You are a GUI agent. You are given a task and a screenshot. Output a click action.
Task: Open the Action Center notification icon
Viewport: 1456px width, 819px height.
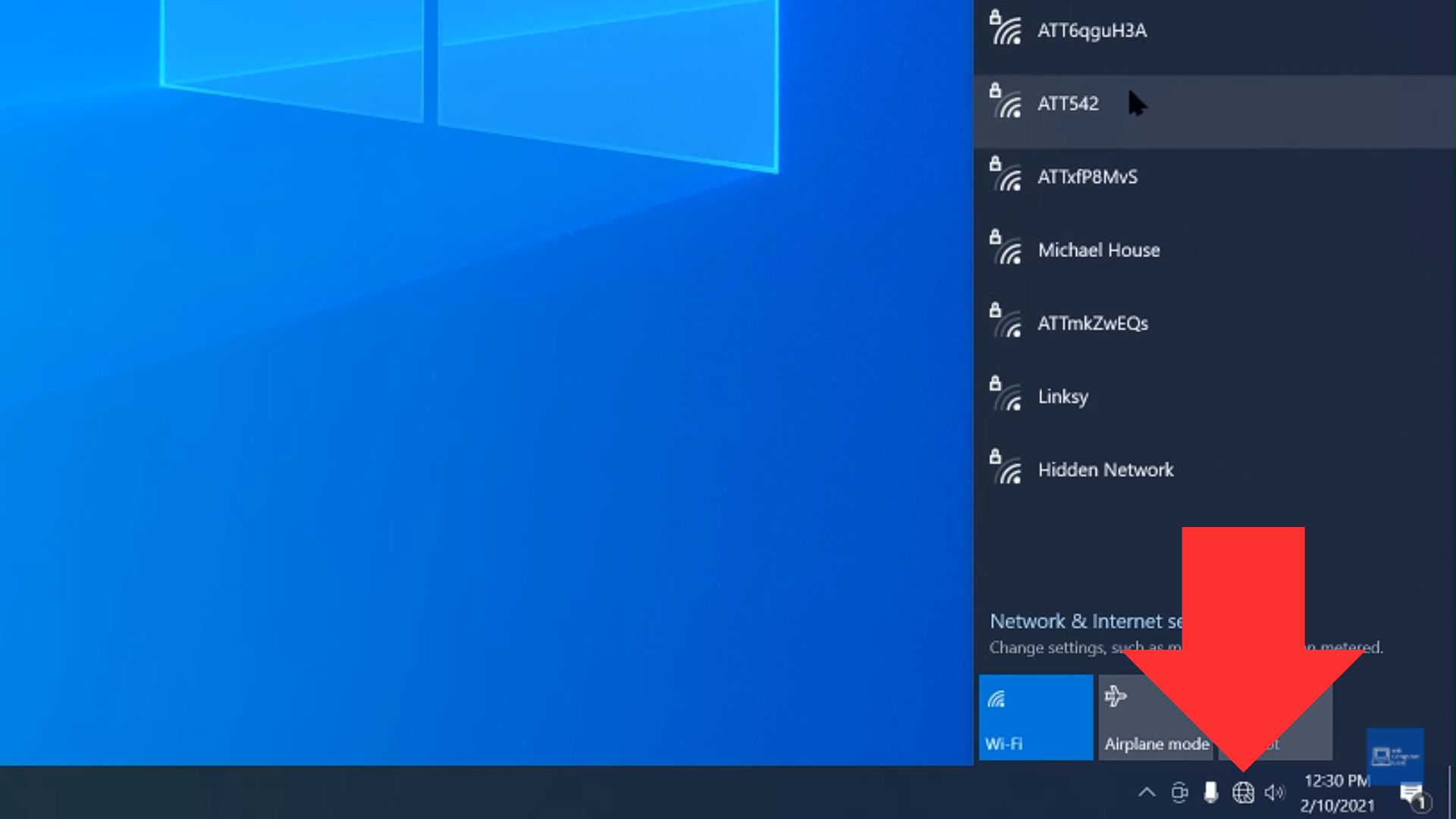pyautogui.click(x=1413, y=795)
